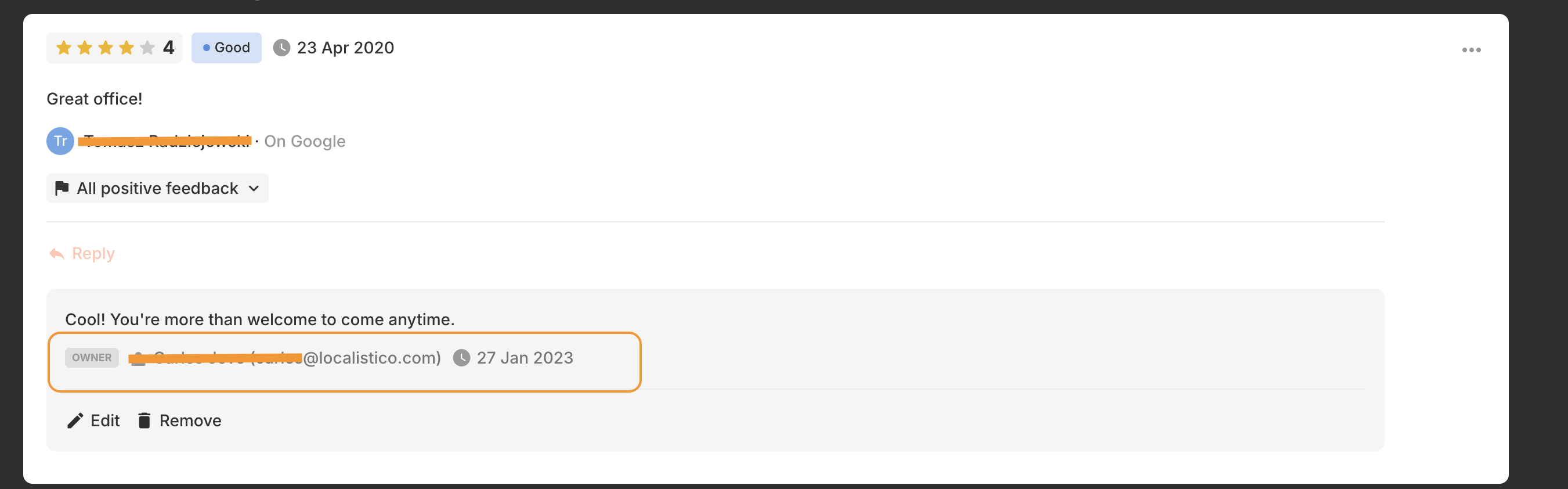Screen dimensions: 1568x489
Task: Click the first gold rating star
Action: (64, 48)
